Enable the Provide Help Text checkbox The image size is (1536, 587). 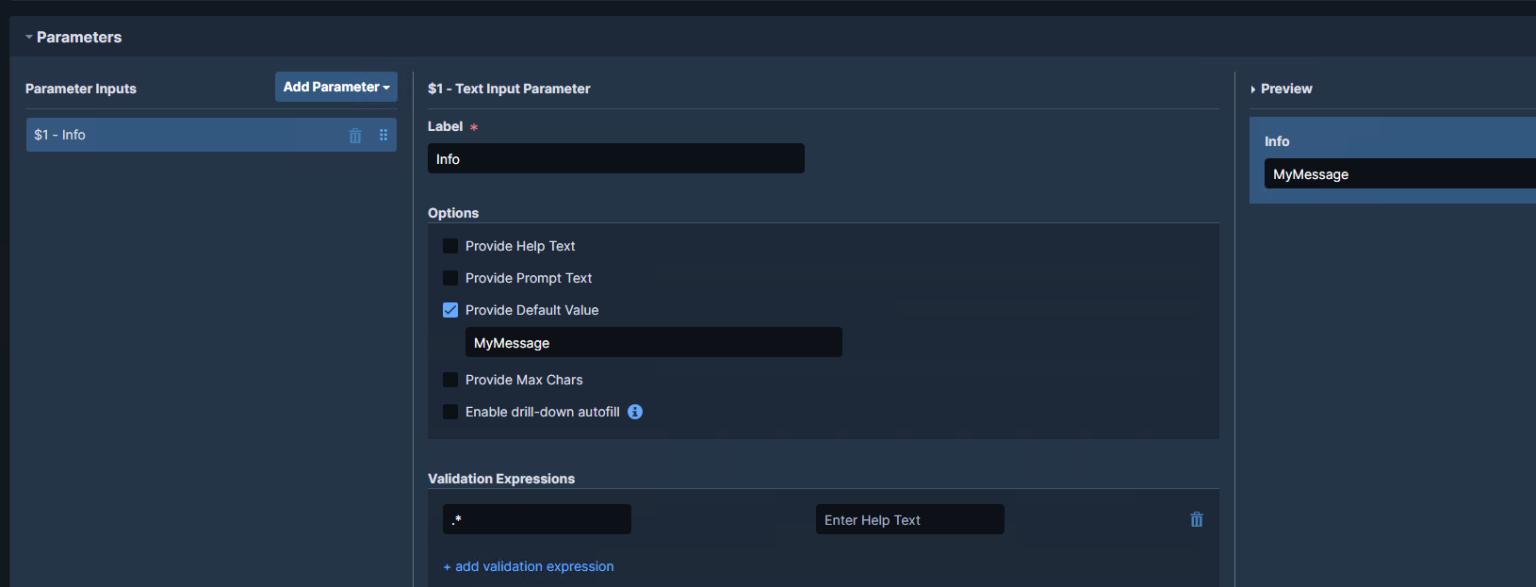click(450, 246)
